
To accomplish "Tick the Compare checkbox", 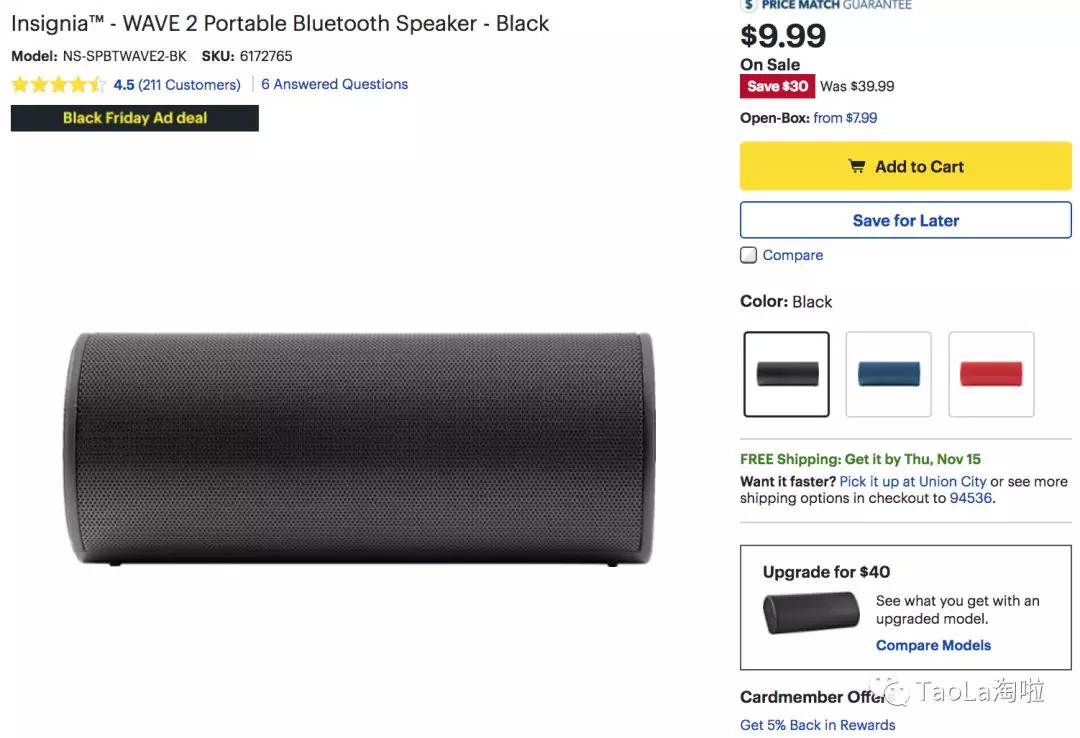I will 749,255.
